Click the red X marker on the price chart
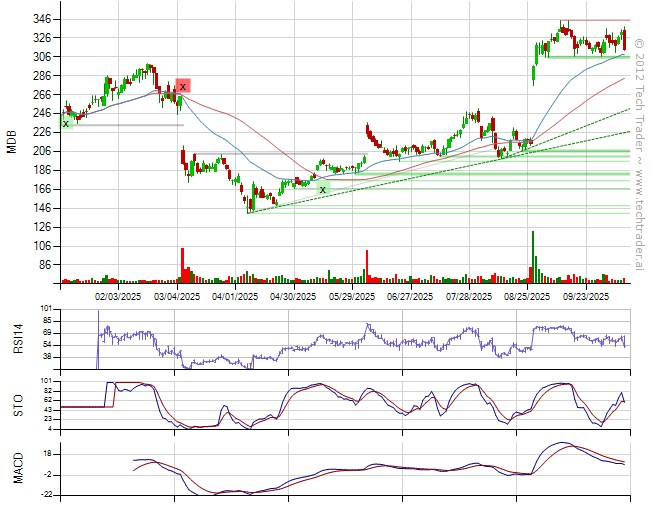This screenshot has width=657, height=514. pyautogui.click(x=183, y=86)
